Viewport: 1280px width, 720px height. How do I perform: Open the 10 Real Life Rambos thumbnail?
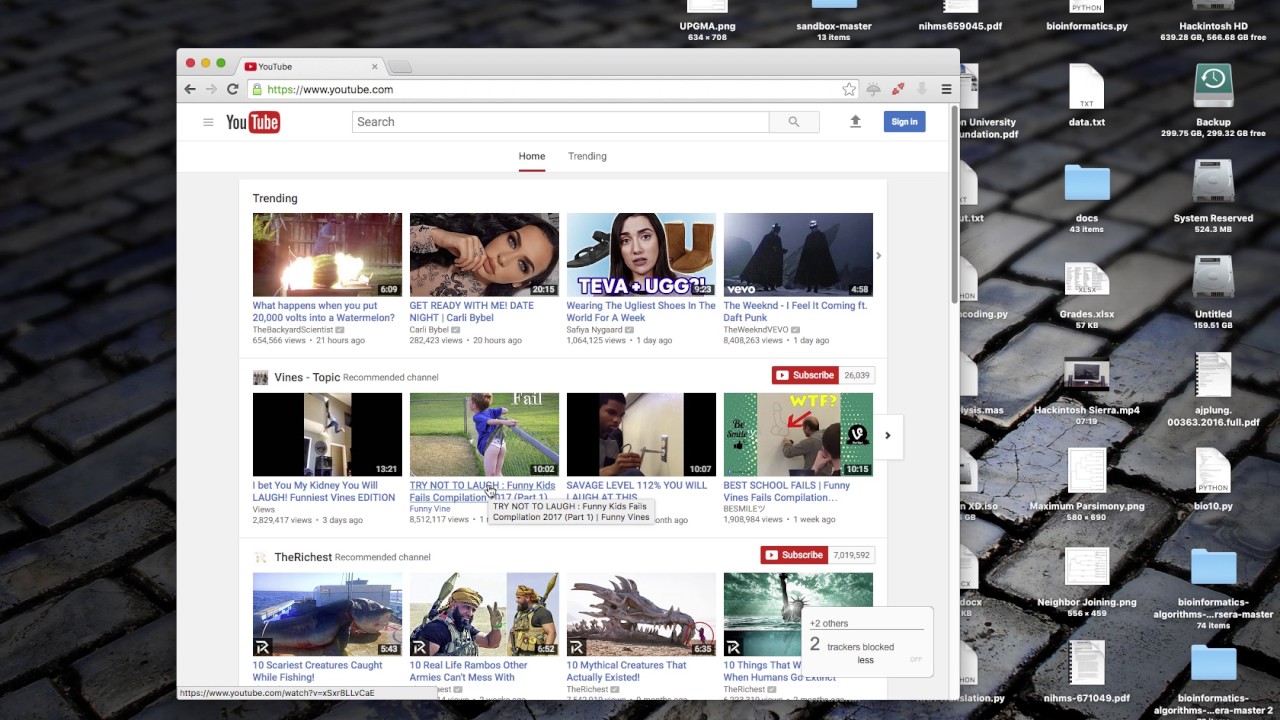pyautogui.click(x=484, y=614)
